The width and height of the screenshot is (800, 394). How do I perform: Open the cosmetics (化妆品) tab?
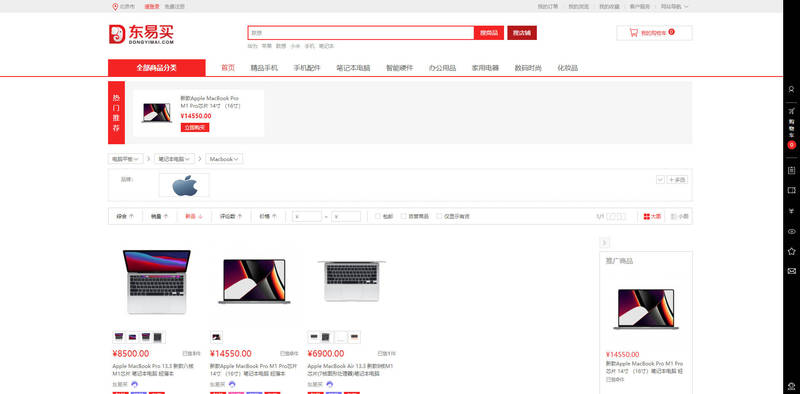pyautogui.click(x=567, y=68)
